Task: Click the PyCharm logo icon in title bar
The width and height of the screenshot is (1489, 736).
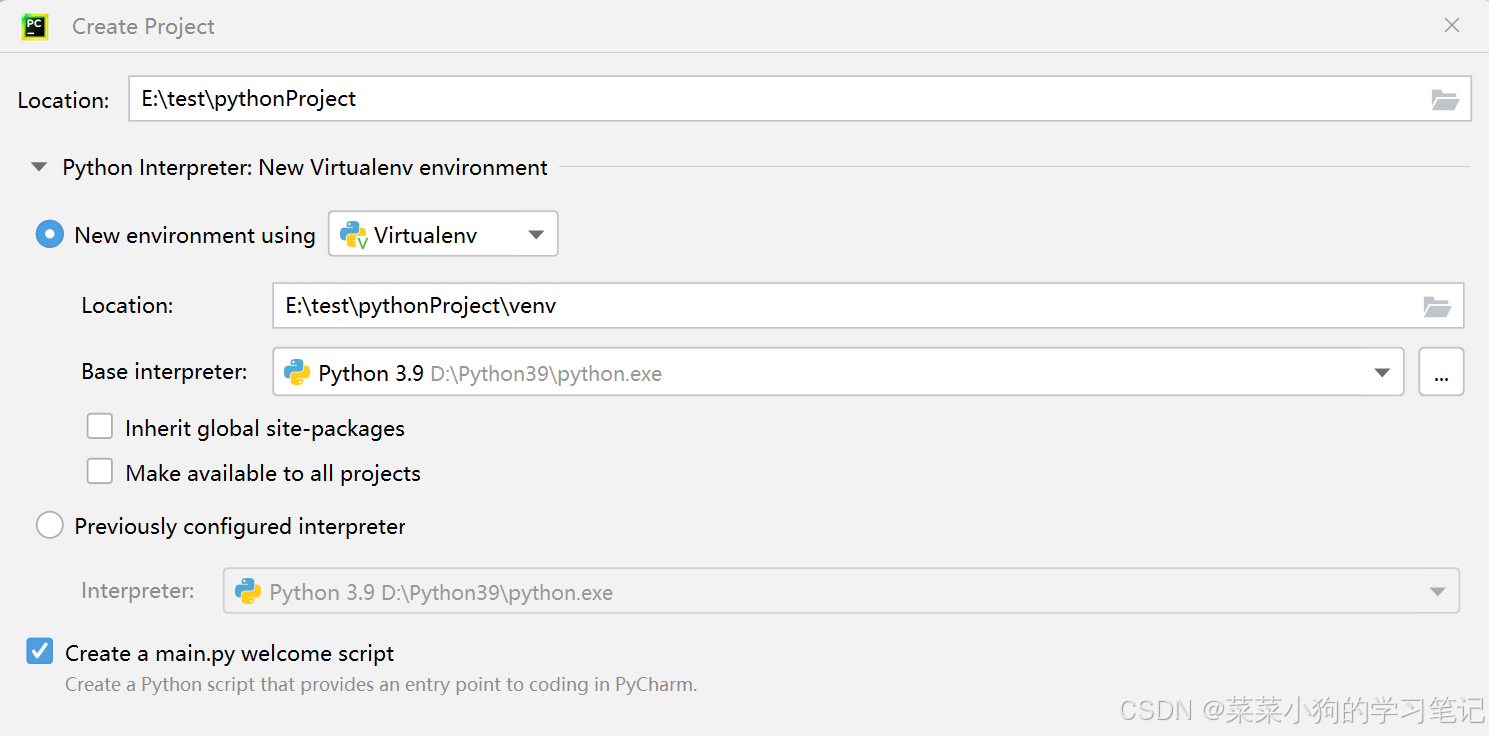Action: [35, 26]
